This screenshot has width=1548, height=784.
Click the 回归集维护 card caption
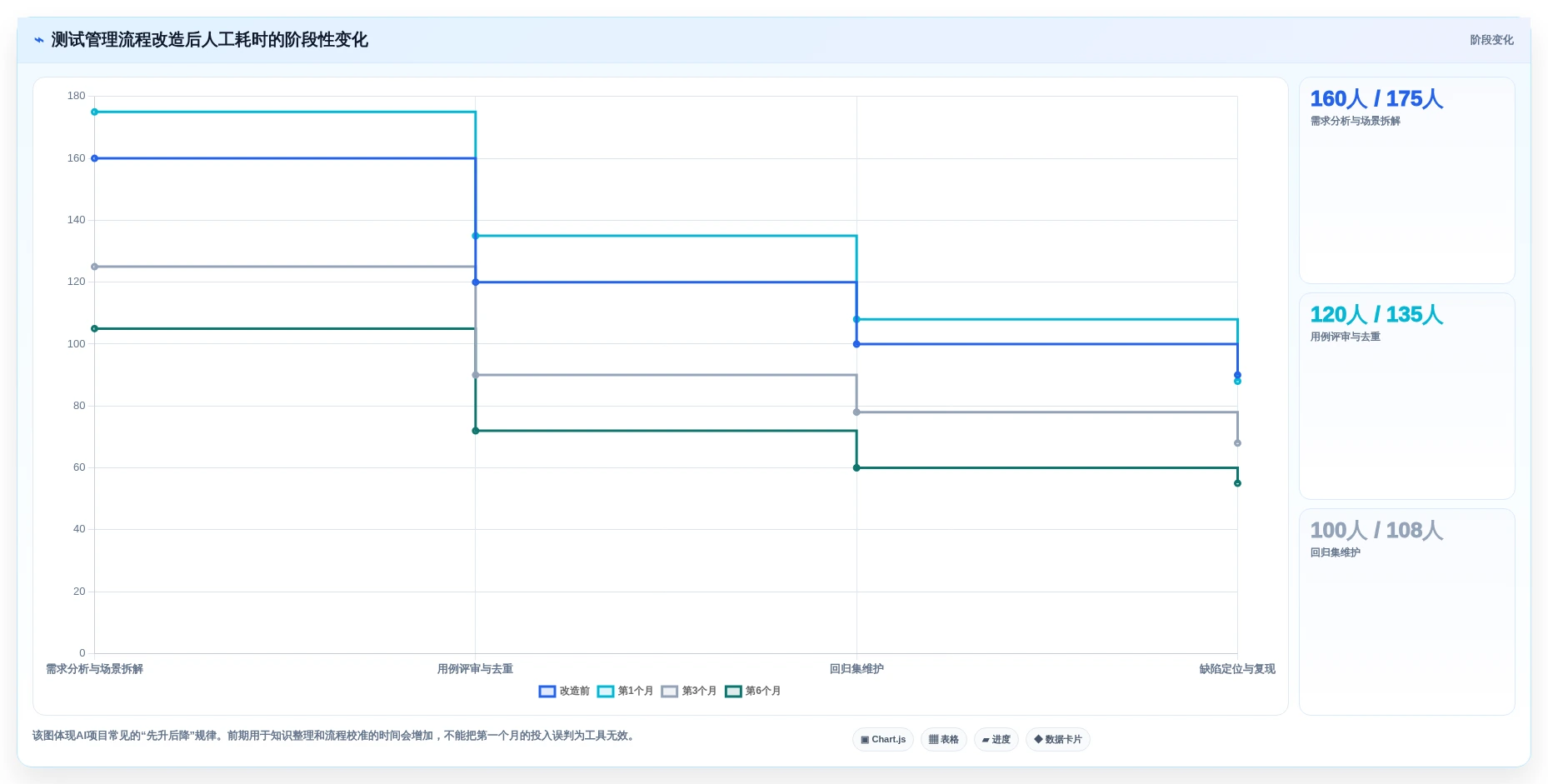(x=1336, y=553)
